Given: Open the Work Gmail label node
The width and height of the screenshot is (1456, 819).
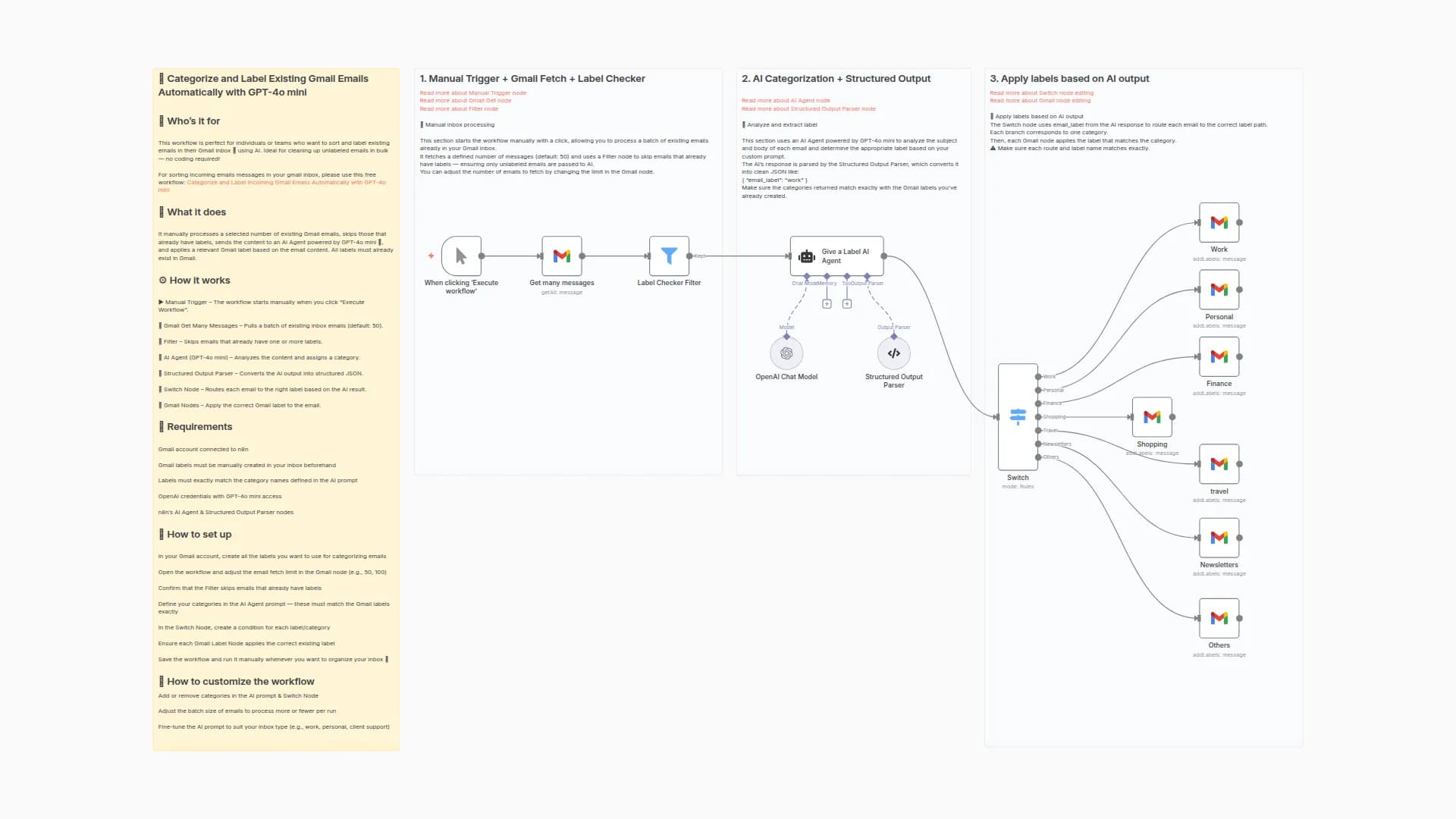Looking at the screenshot, I should coord(1219,222).
